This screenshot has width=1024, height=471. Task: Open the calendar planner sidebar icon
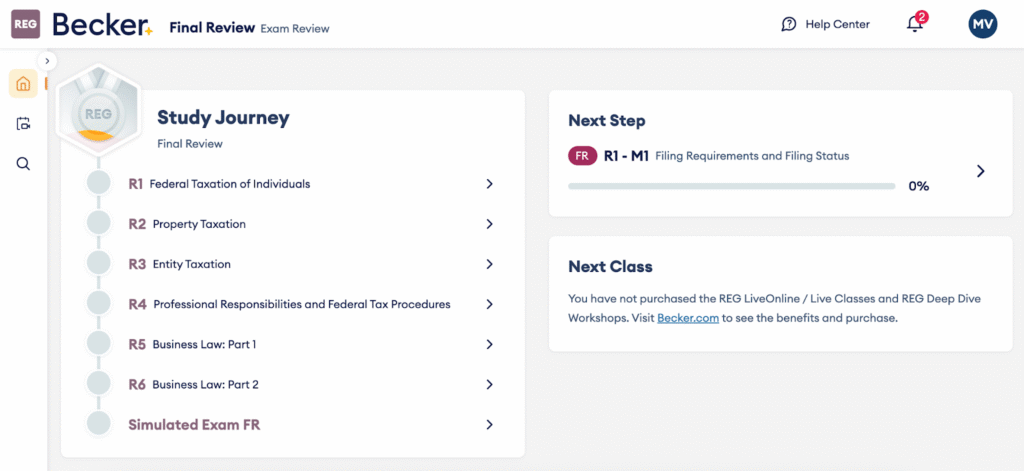click(23, 124)
